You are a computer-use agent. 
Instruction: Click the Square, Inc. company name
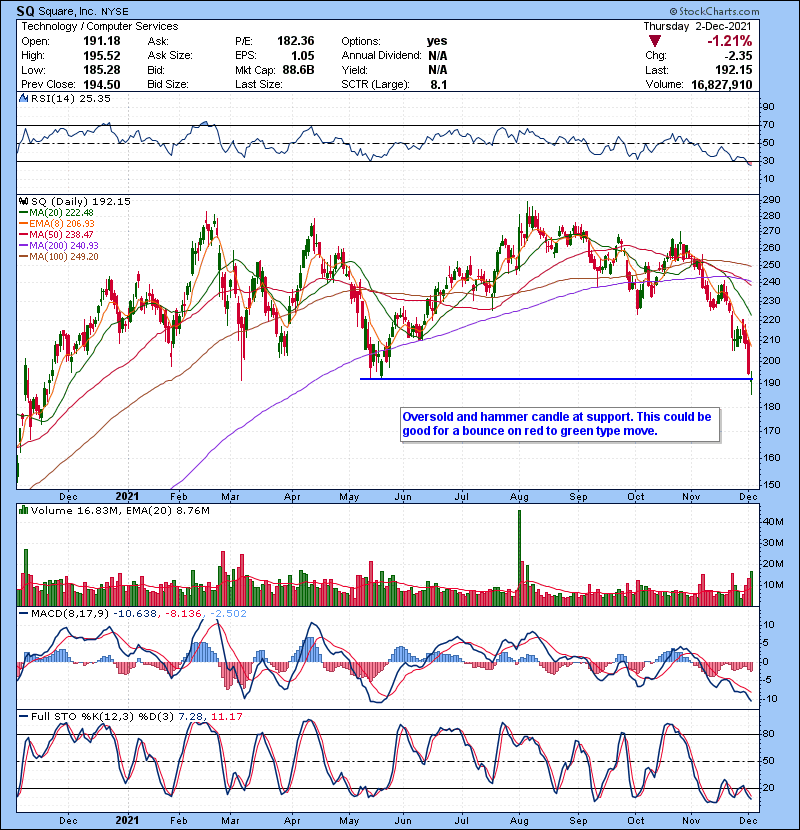coord(68,11)
